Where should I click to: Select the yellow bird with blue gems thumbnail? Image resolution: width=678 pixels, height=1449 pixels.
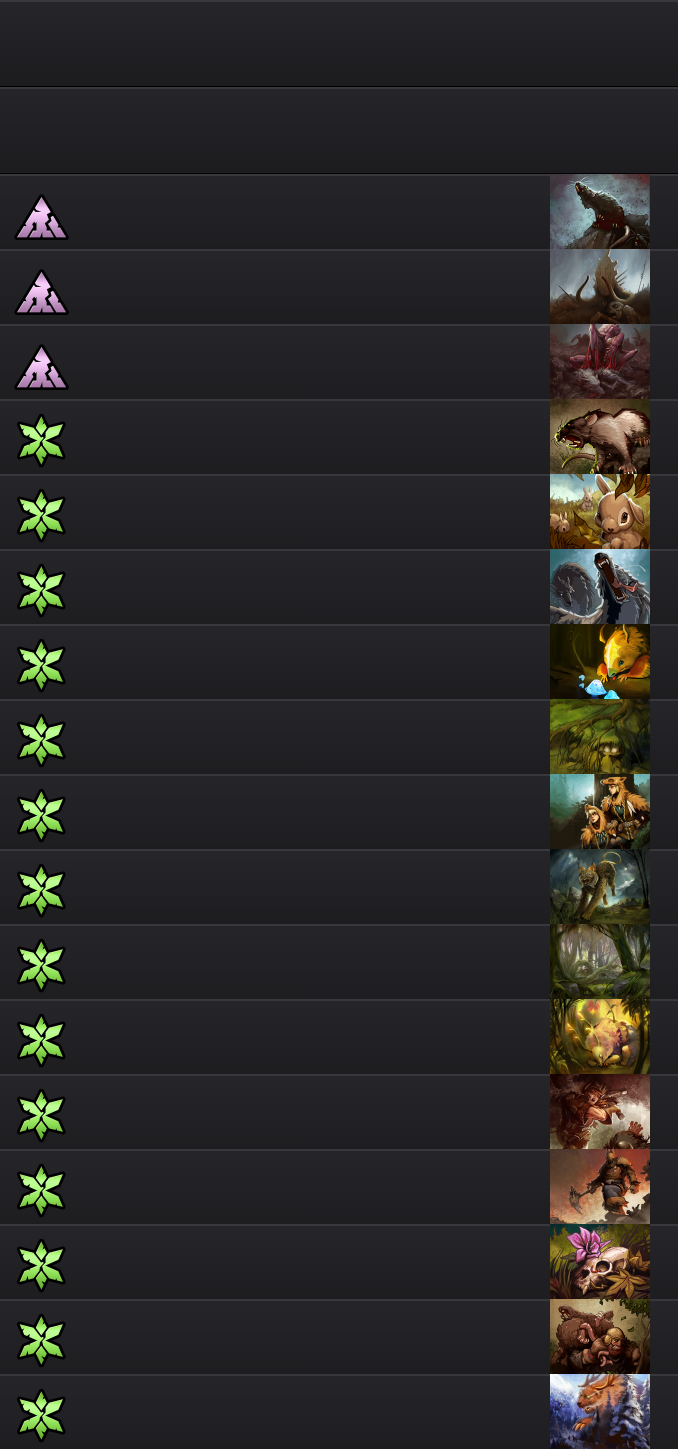click(x=600, y=662)
